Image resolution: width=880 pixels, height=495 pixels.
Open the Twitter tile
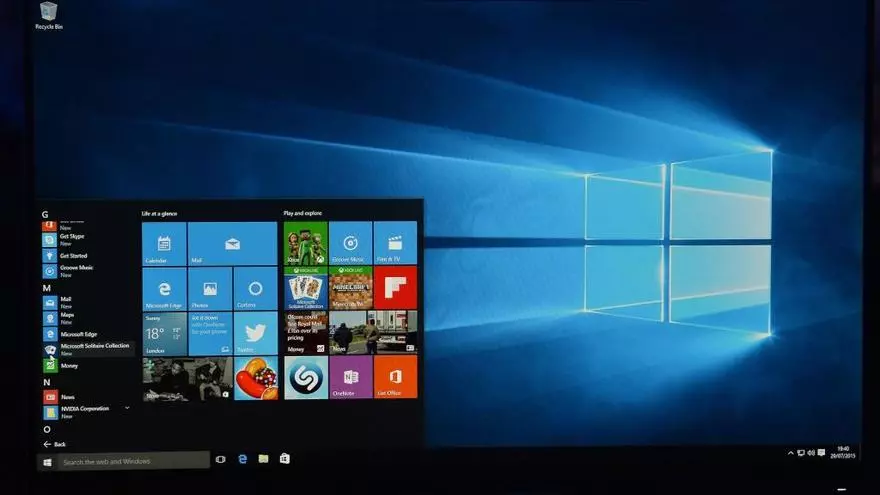pyautogui.click(x=255, y=334)
